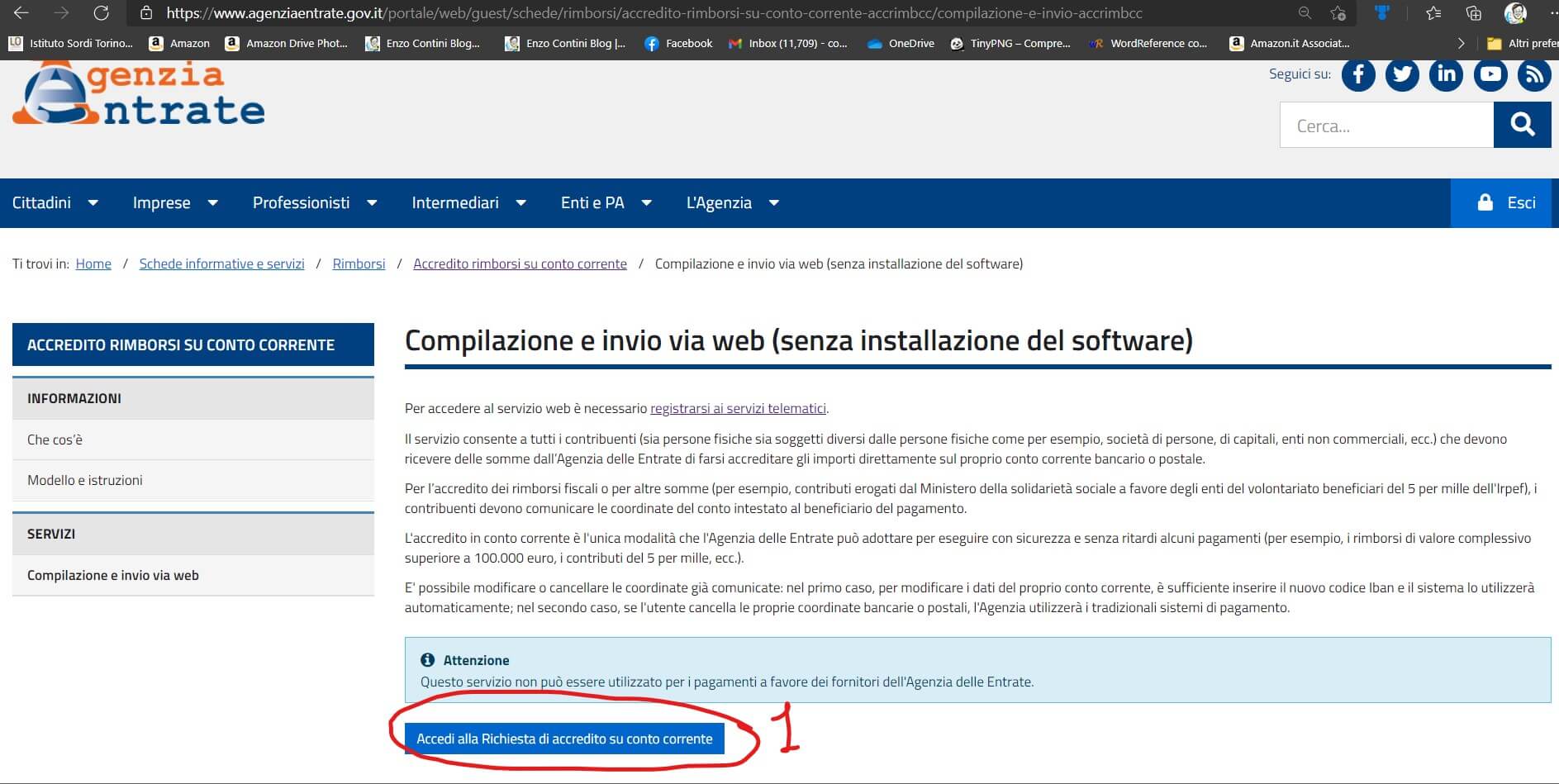The width and height of the screenshot is (1559, 784).
Task: Expand the Imprese dropdown menu
Action: (x=175, y=203)
